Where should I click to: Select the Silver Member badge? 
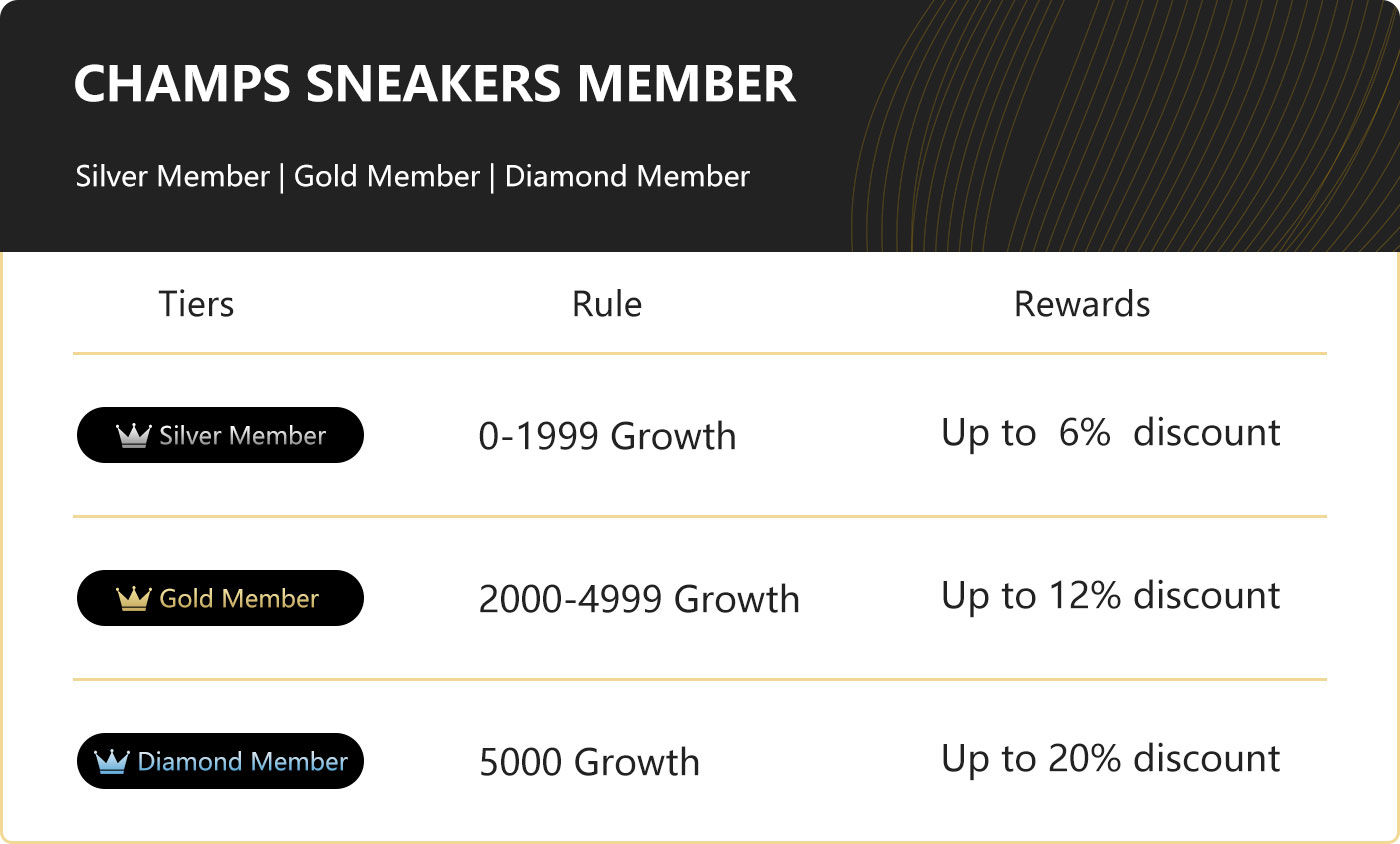(220, 435)
